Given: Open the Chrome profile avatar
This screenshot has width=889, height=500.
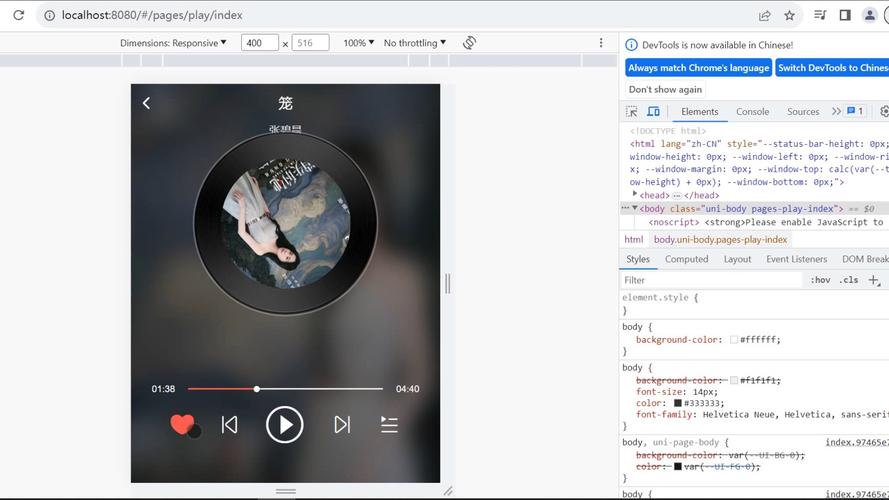Looking at the screenshot, I should coord(870,15).
